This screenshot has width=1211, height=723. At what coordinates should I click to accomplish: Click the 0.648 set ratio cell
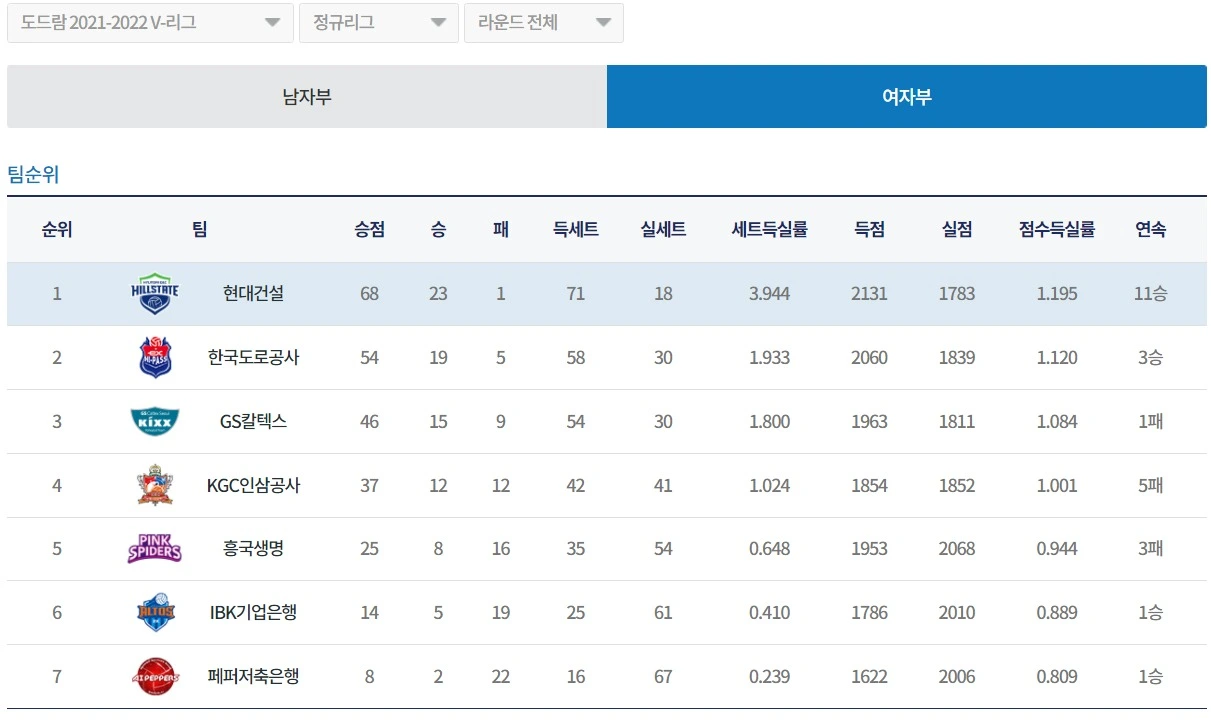[770, 549]
